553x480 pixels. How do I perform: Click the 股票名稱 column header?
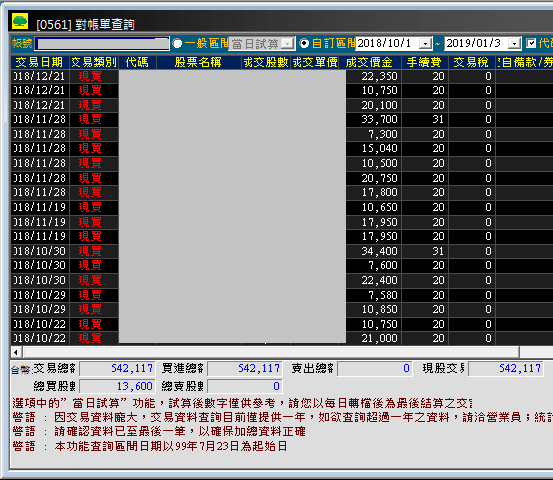coord(199,62)
